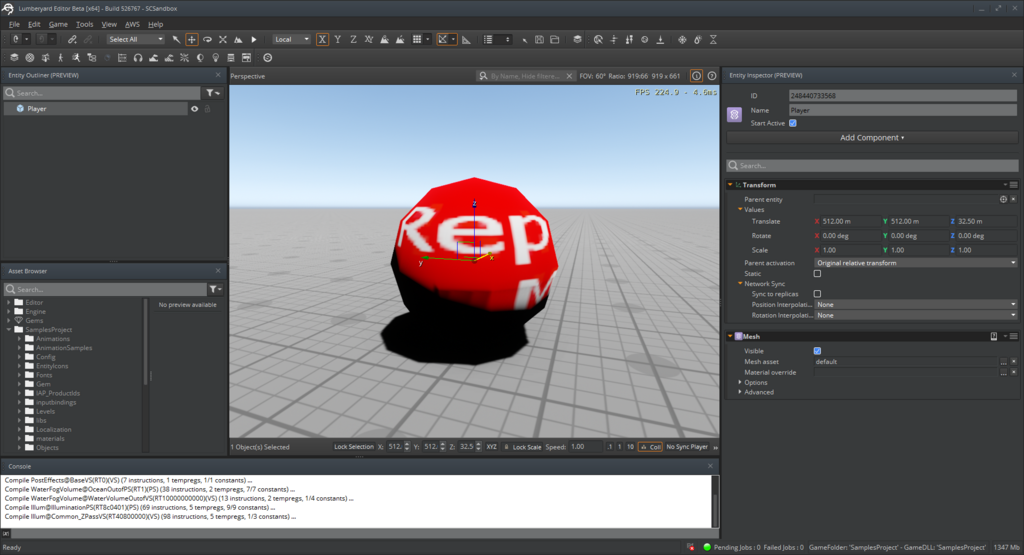The height and width of the screenshot is (555, 1024).
Task: Open the Tools menu
Action: [x=85, y=24]
